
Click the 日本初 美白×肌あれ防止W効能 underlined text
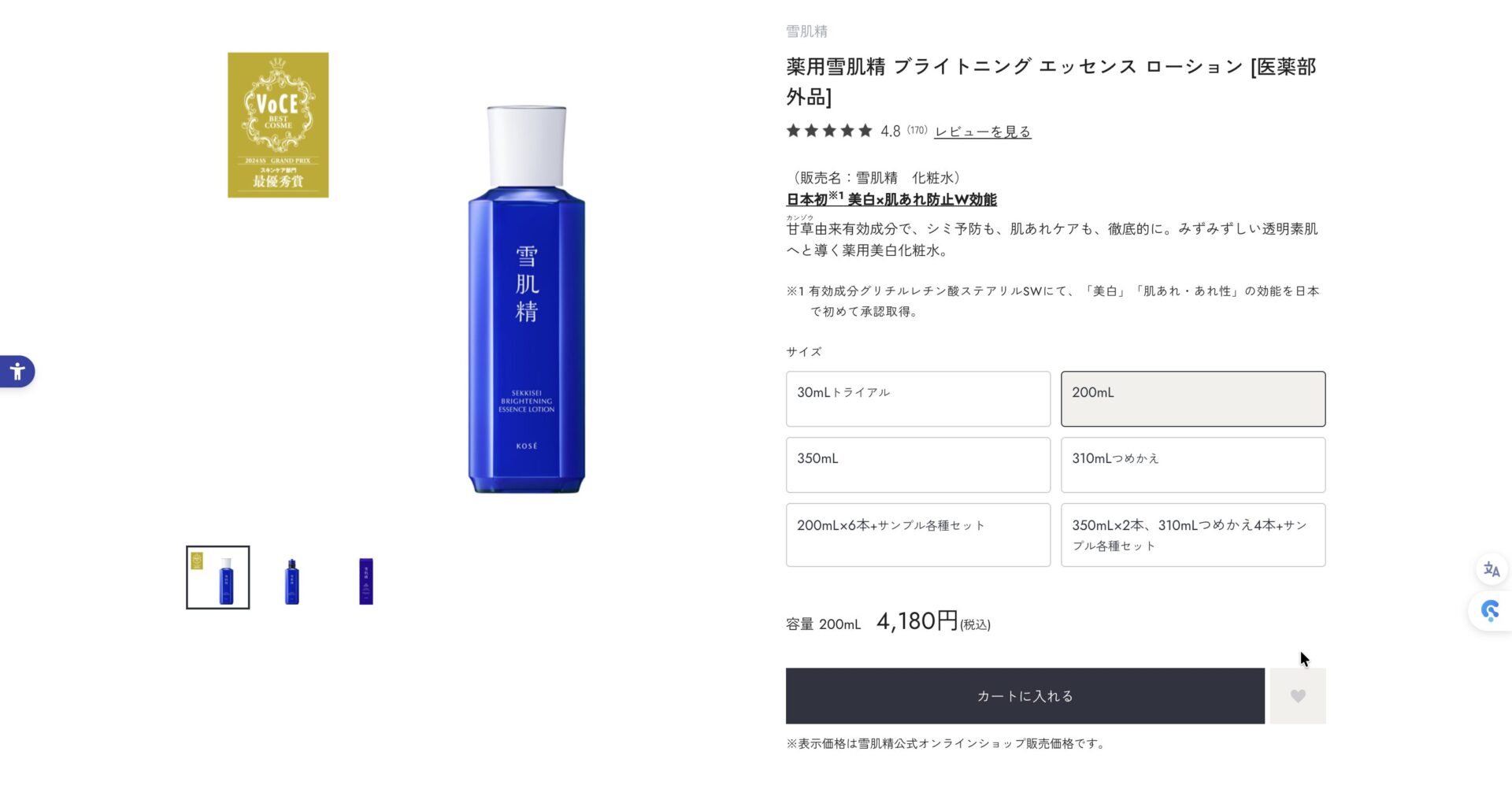coord(891,199)
